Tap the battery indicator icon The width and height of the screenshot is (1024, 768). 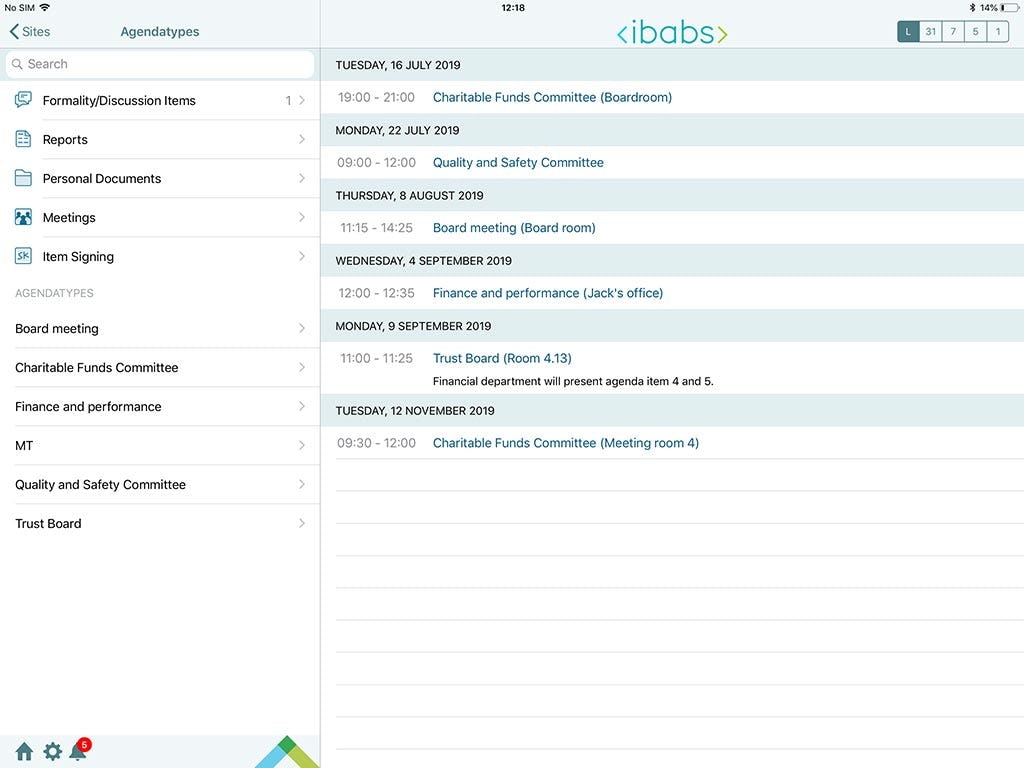1009,8
